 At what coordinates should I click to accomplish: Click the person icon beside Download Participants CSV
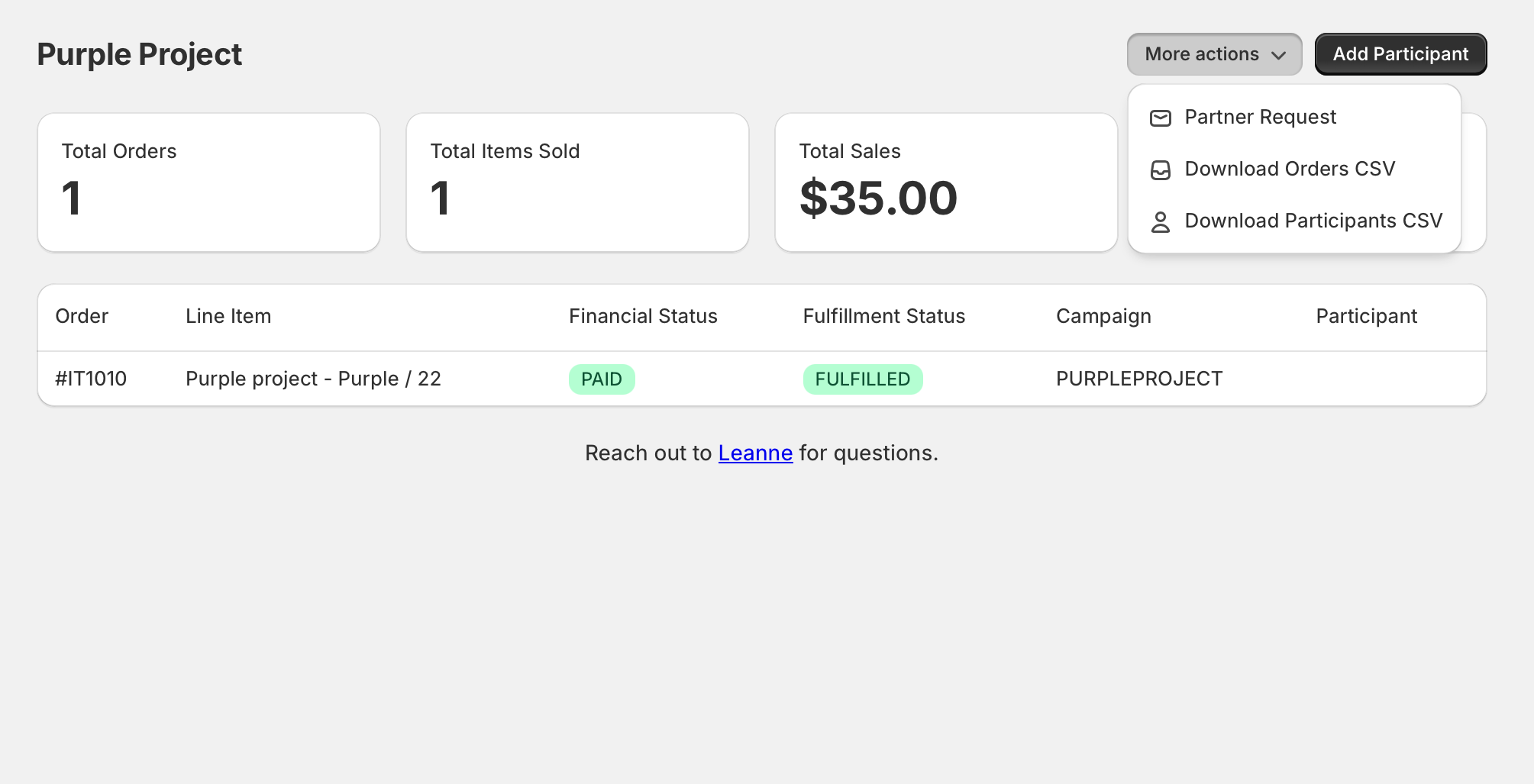(1161, 221)
